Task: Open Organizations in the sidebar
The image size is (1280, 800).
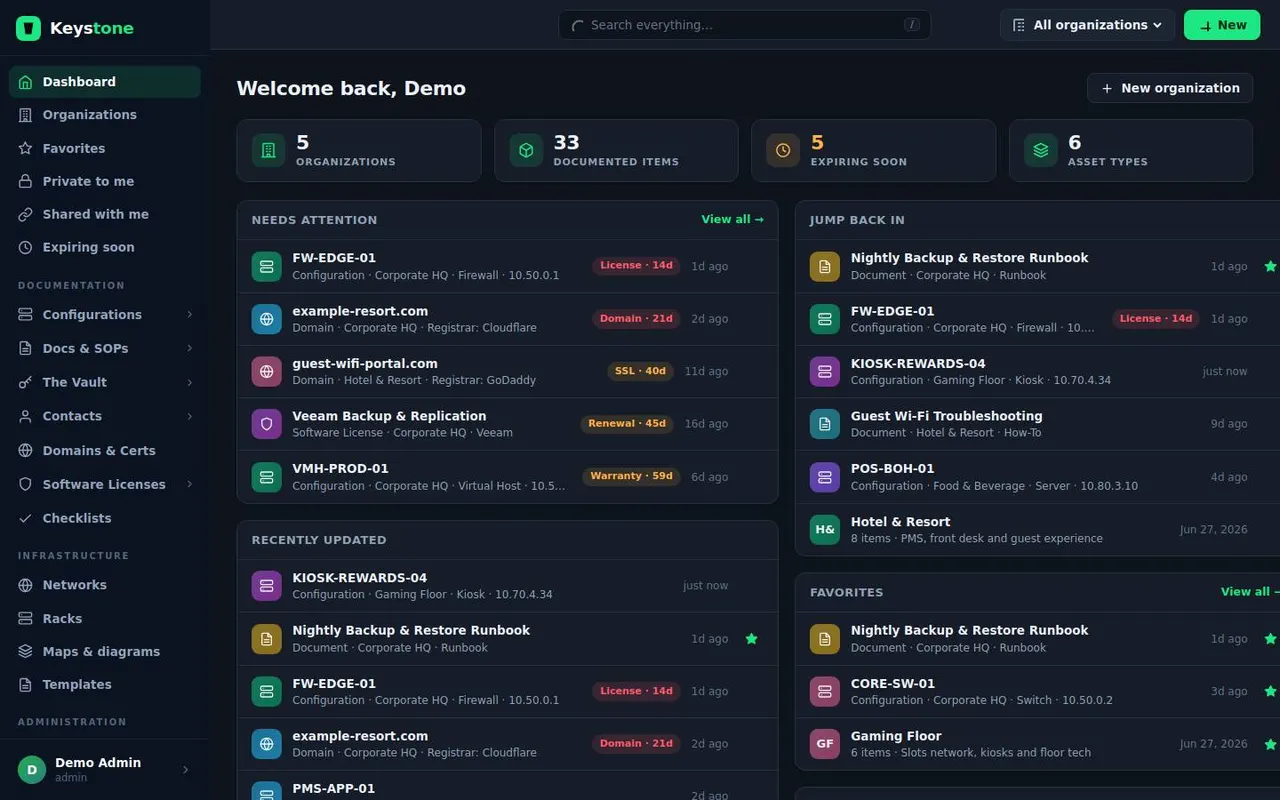Action: click(x=105, y=115)
